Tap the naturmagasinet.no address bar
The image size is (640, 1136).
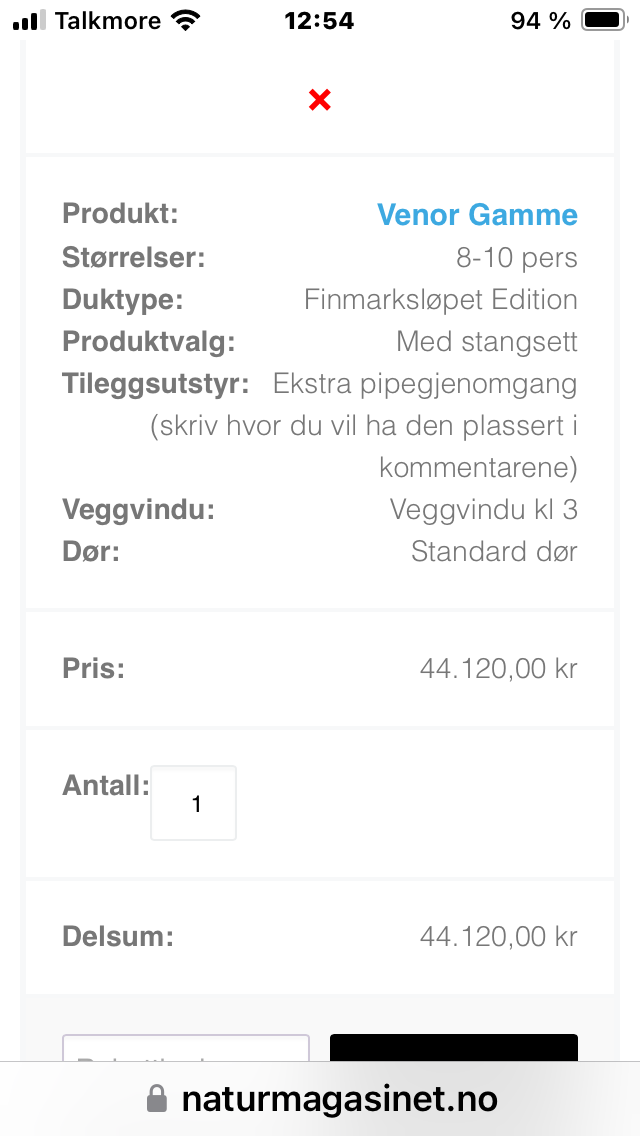[340, 1098]
